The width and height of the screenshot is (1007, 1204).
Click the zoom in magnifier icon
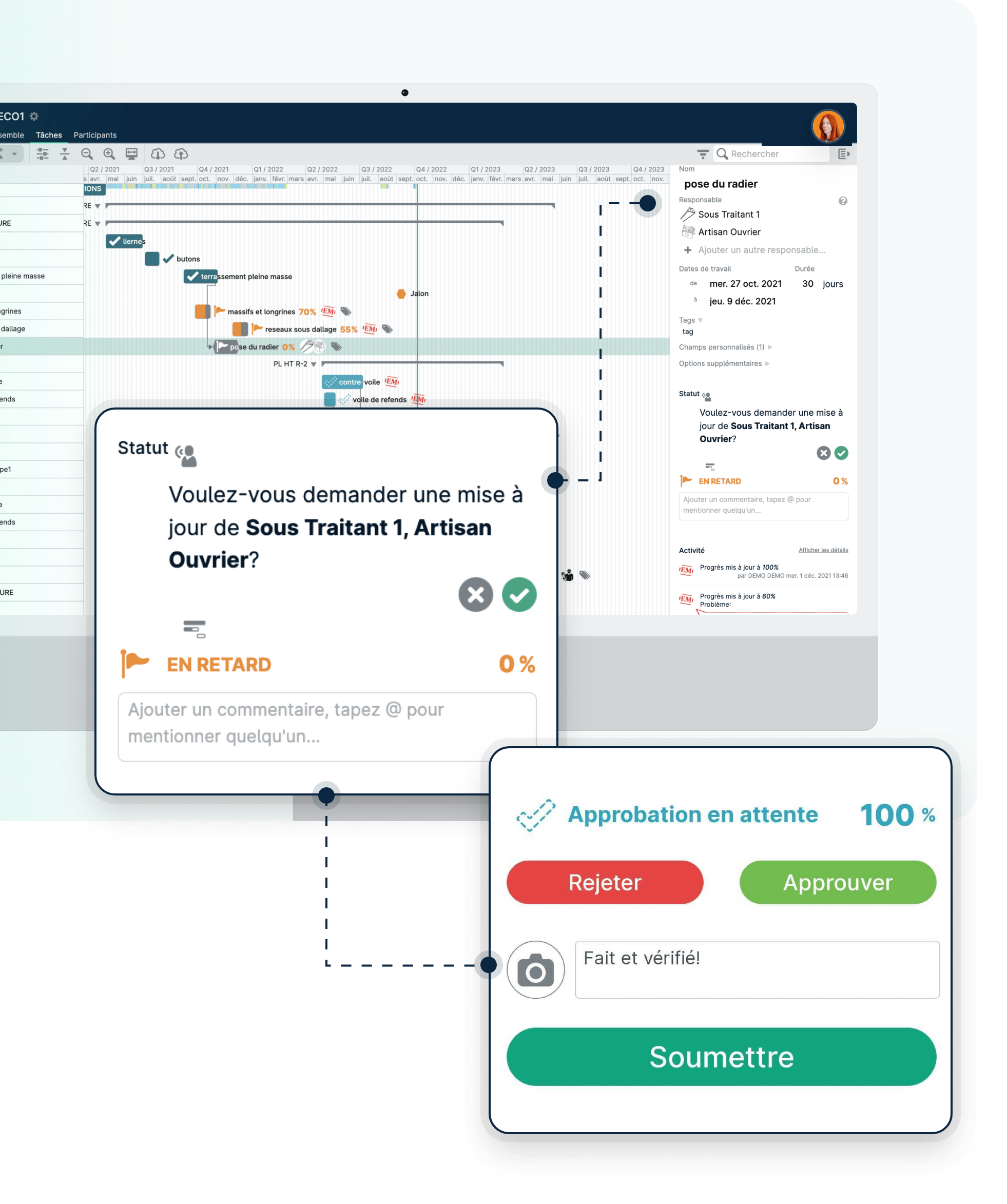pyautogui.click(x=109, y=153)
